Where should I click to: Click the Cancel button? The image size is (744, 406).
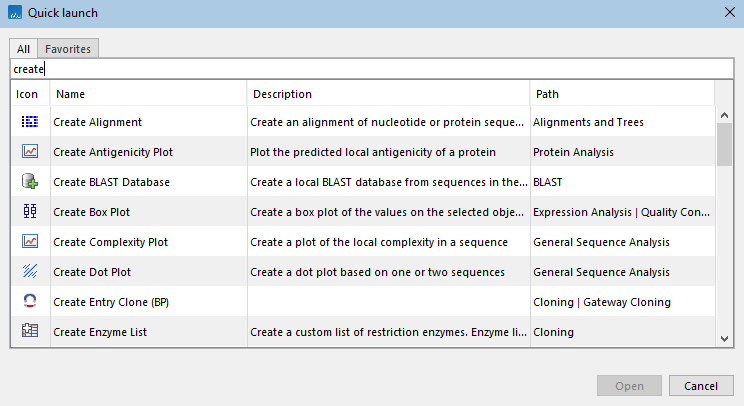tap(701, 386)
